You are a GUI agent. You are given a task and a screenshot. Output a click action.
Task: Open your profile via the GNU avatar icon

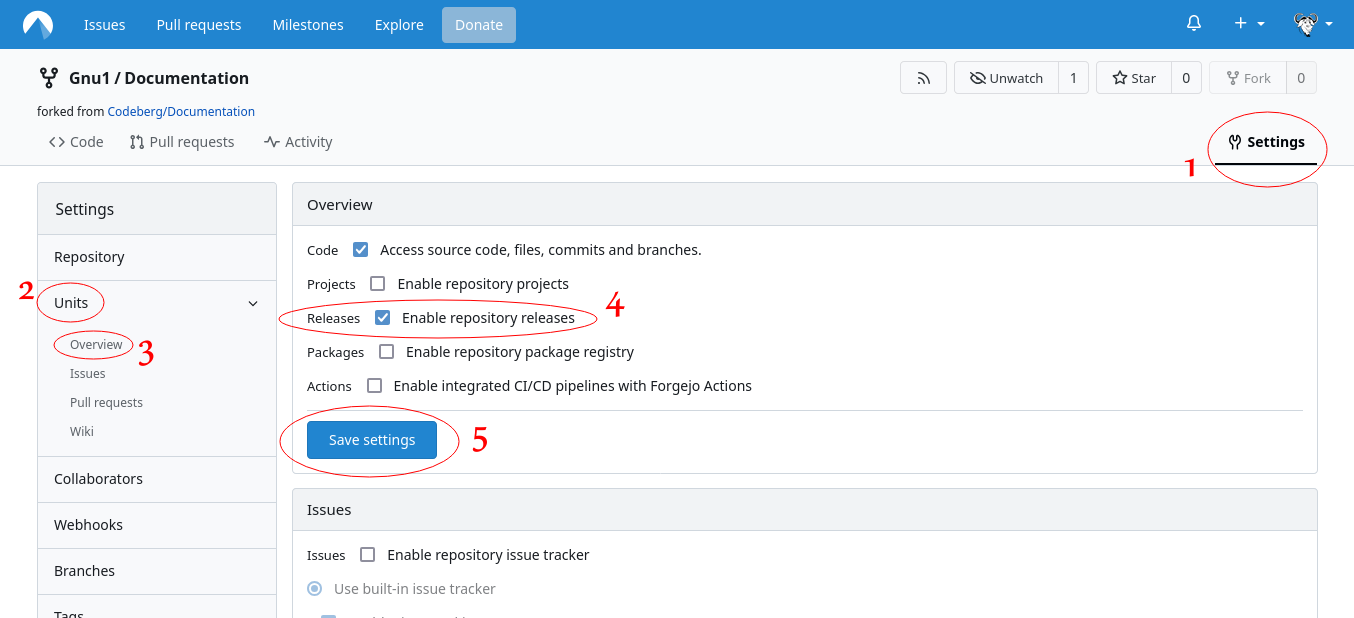[x=1305, y=23]
